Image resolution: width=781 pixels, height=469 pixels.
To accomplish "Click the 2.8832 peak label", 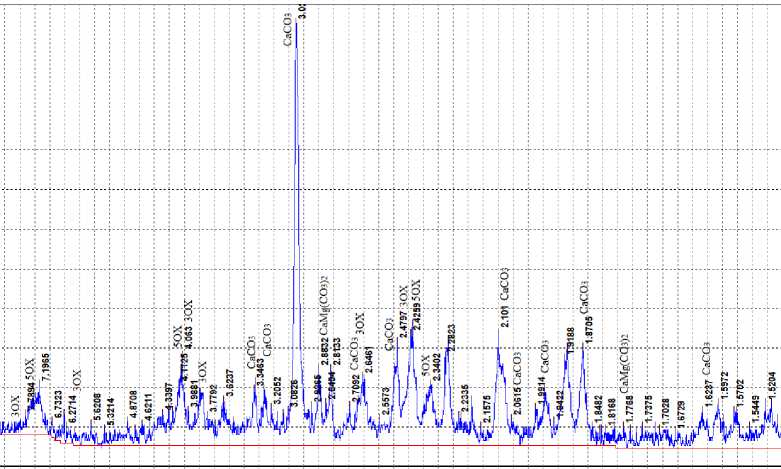I will point(324,352).
